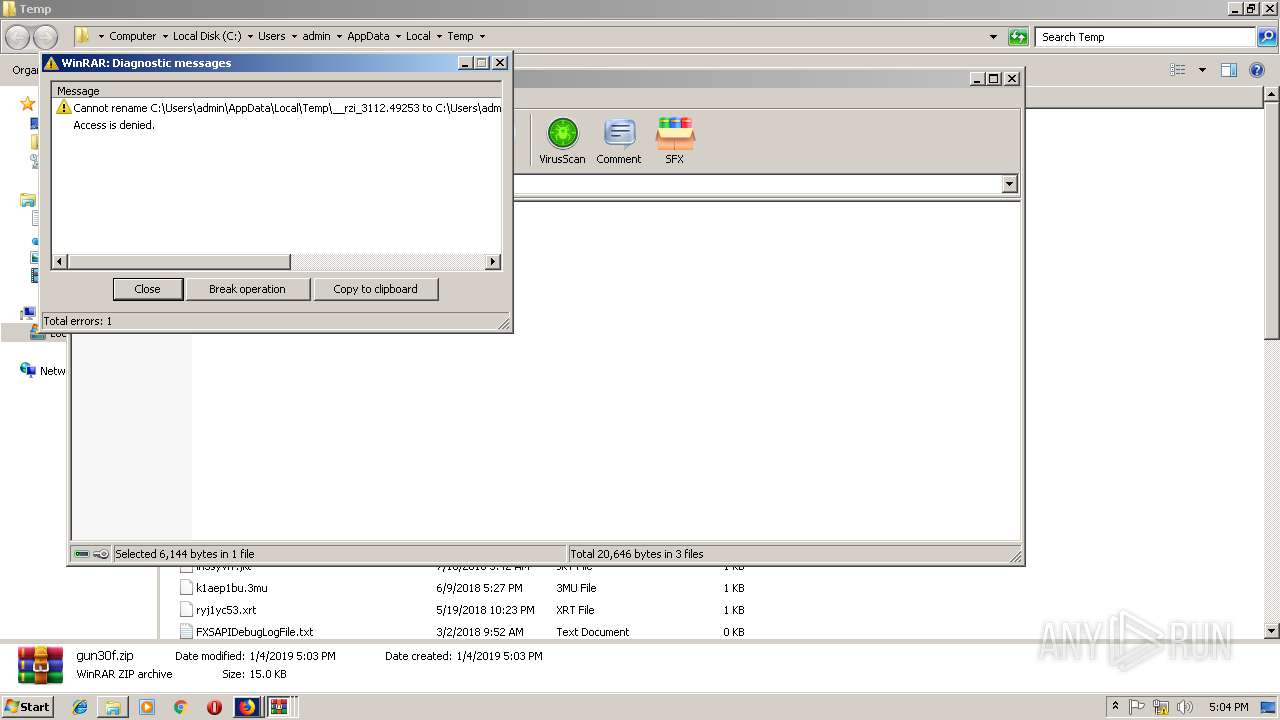Click the network tray icon
The image size is (1280, 720).
1160,707
